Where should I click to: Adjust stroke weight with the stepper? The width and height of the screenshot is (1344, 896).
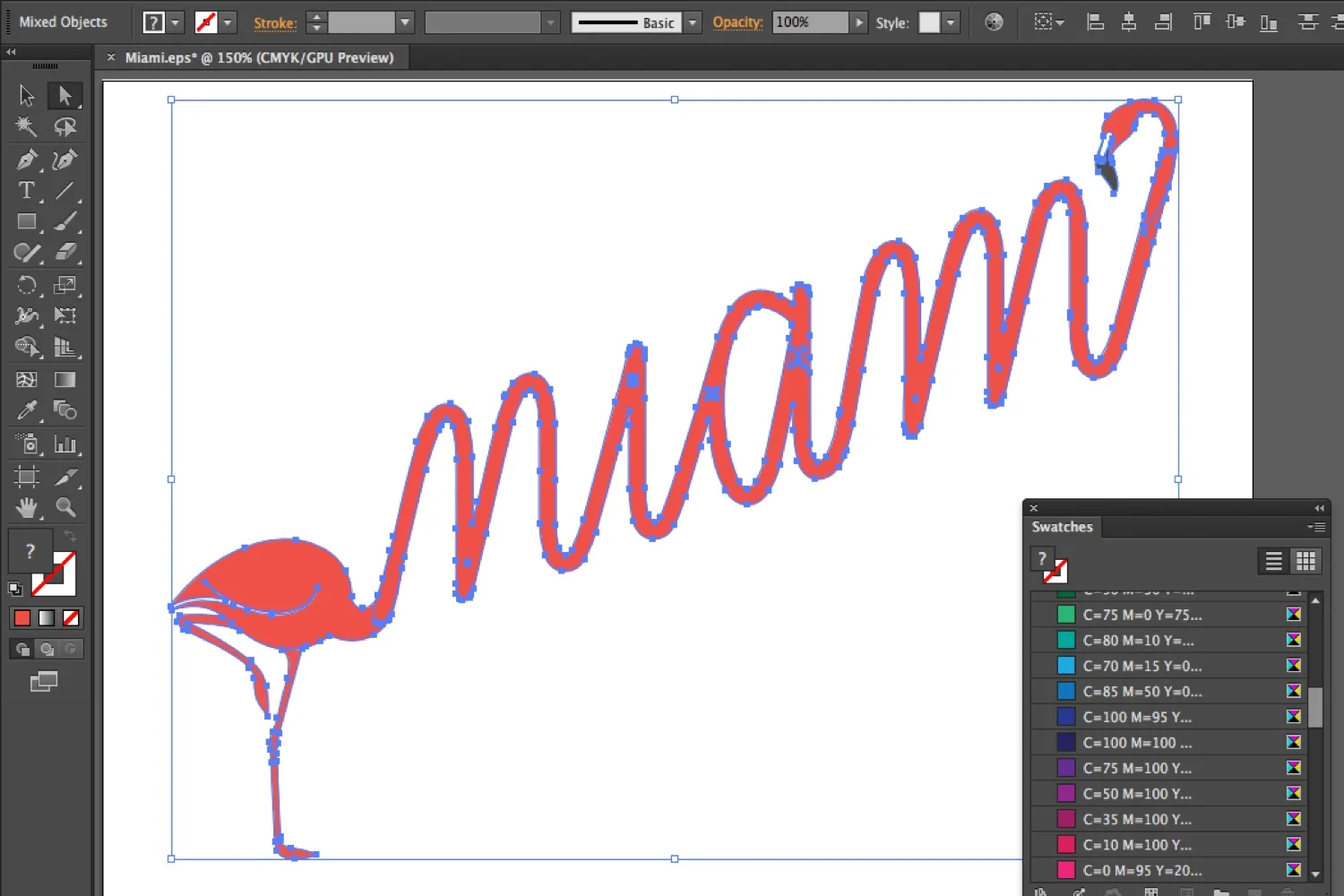tap(316, 22)
